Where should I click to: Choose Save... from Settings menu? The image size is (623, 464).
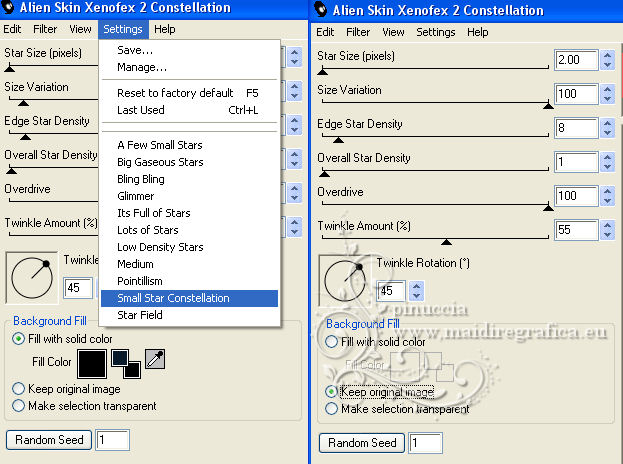(190, 50)
